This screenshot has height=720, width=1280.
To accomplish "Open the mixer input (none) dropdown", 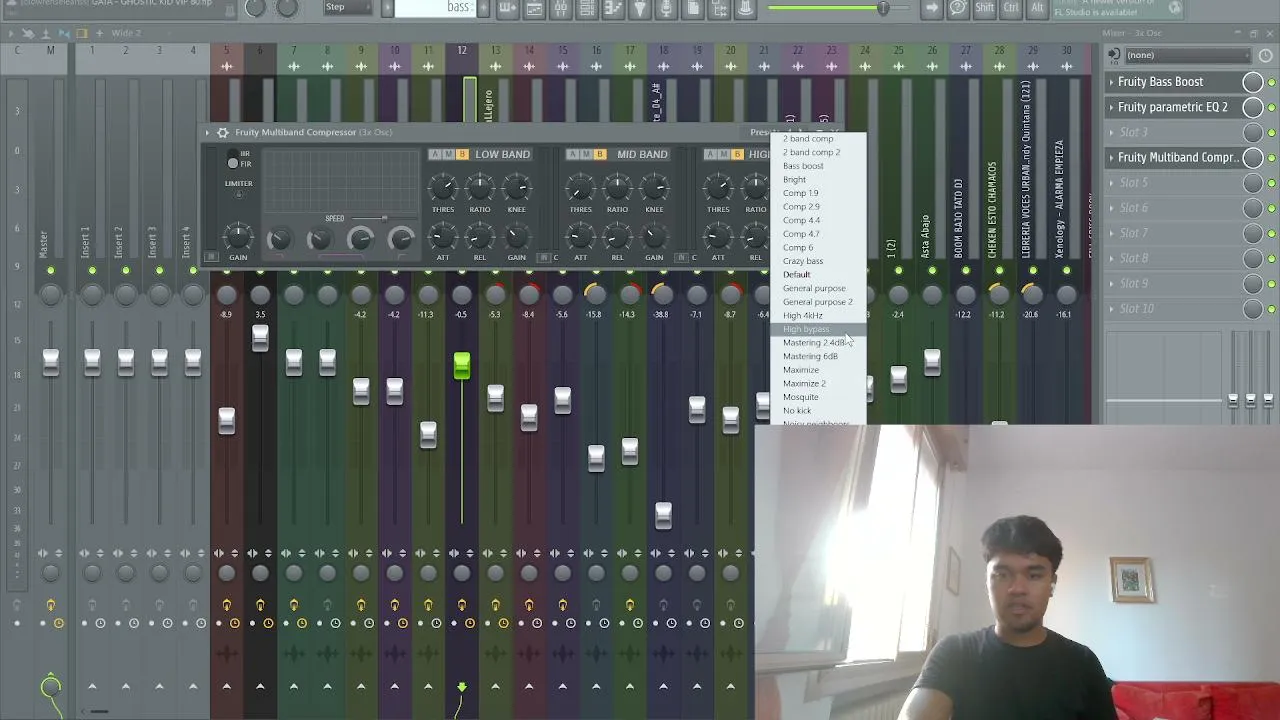I will click(1188, 55).
